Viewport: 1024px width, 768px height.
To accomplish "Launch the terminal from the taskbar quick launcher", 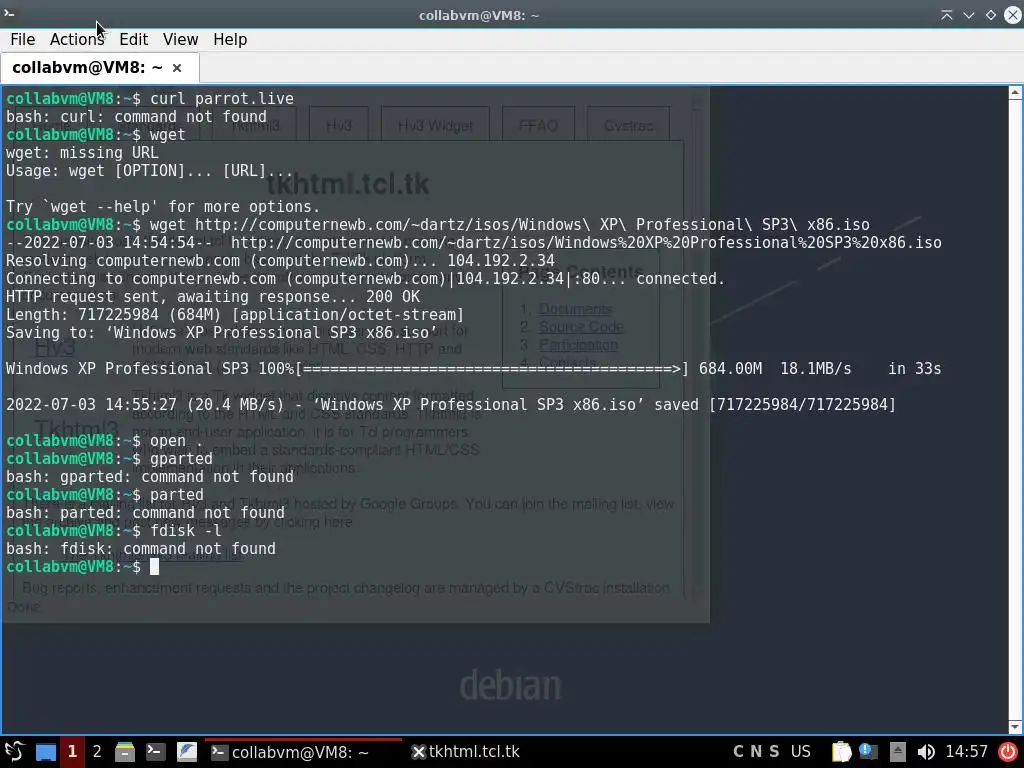I will click(x=155, y=752).
